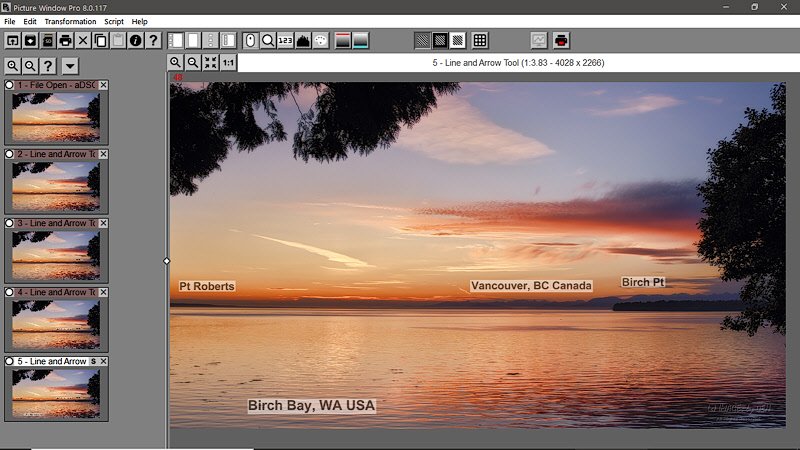Click the cyan gradient swatch in toolbar
The height and width of the screenshot is (450, 800).
pos(360,41)
